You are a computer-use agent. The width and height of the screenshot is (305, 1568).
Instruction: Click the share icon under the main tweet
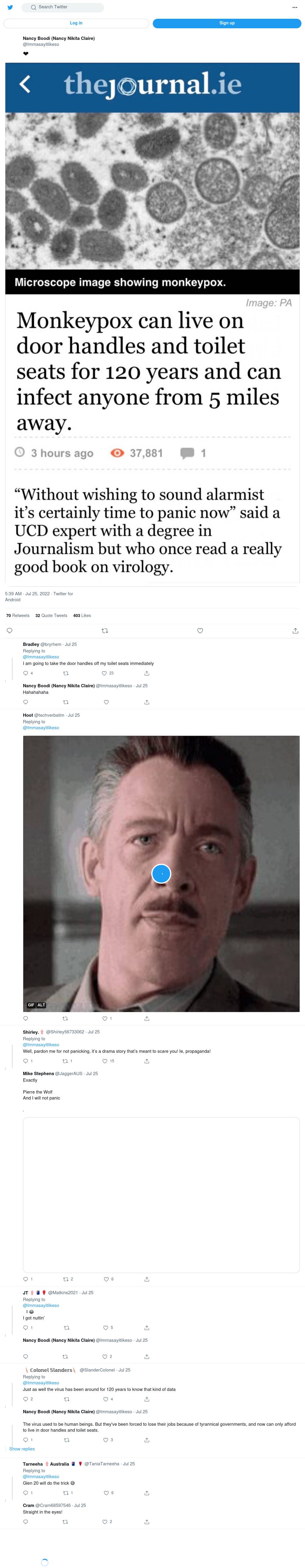click(295, 631)
